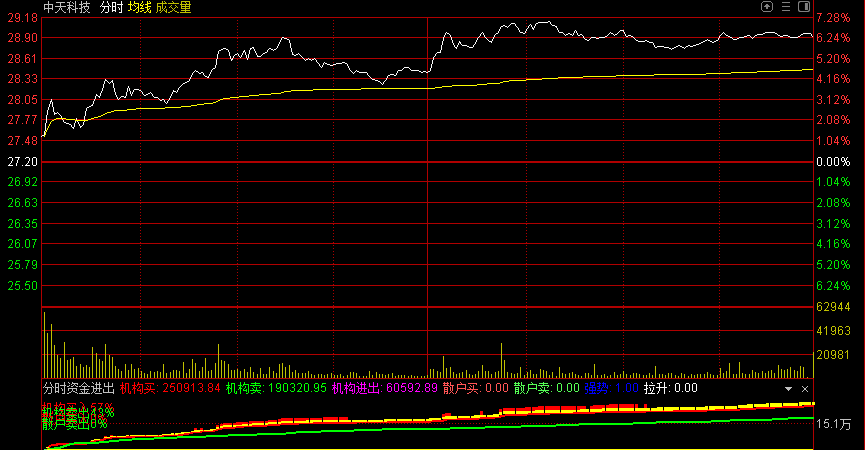This screenshot has height=450, width=865.
Task: Click the 7.28% percentage axis label
Action: point(833,18)
